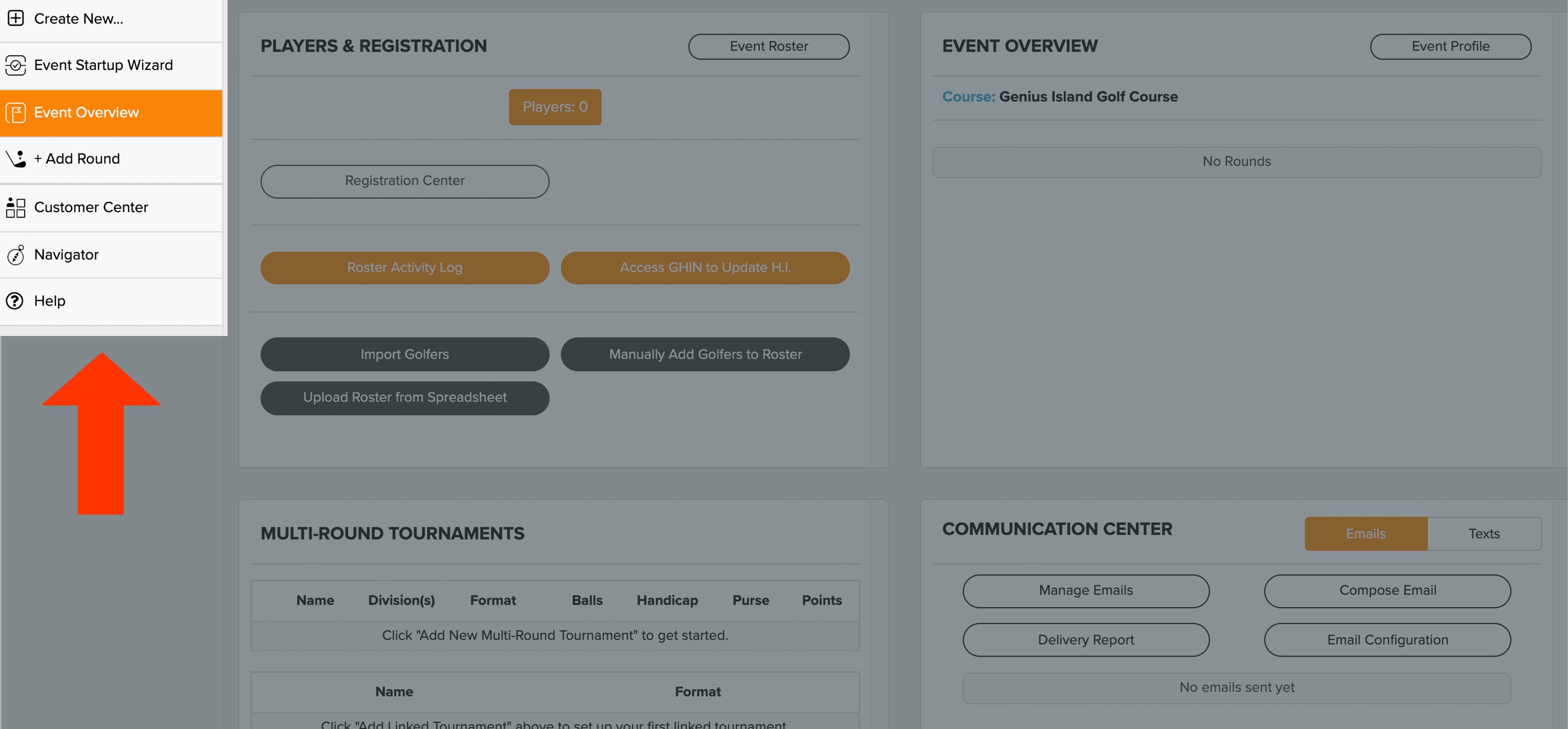Click the Customer Center grid icon
The width and height of the screenshot is (1568, 729).
click(16, 208)
